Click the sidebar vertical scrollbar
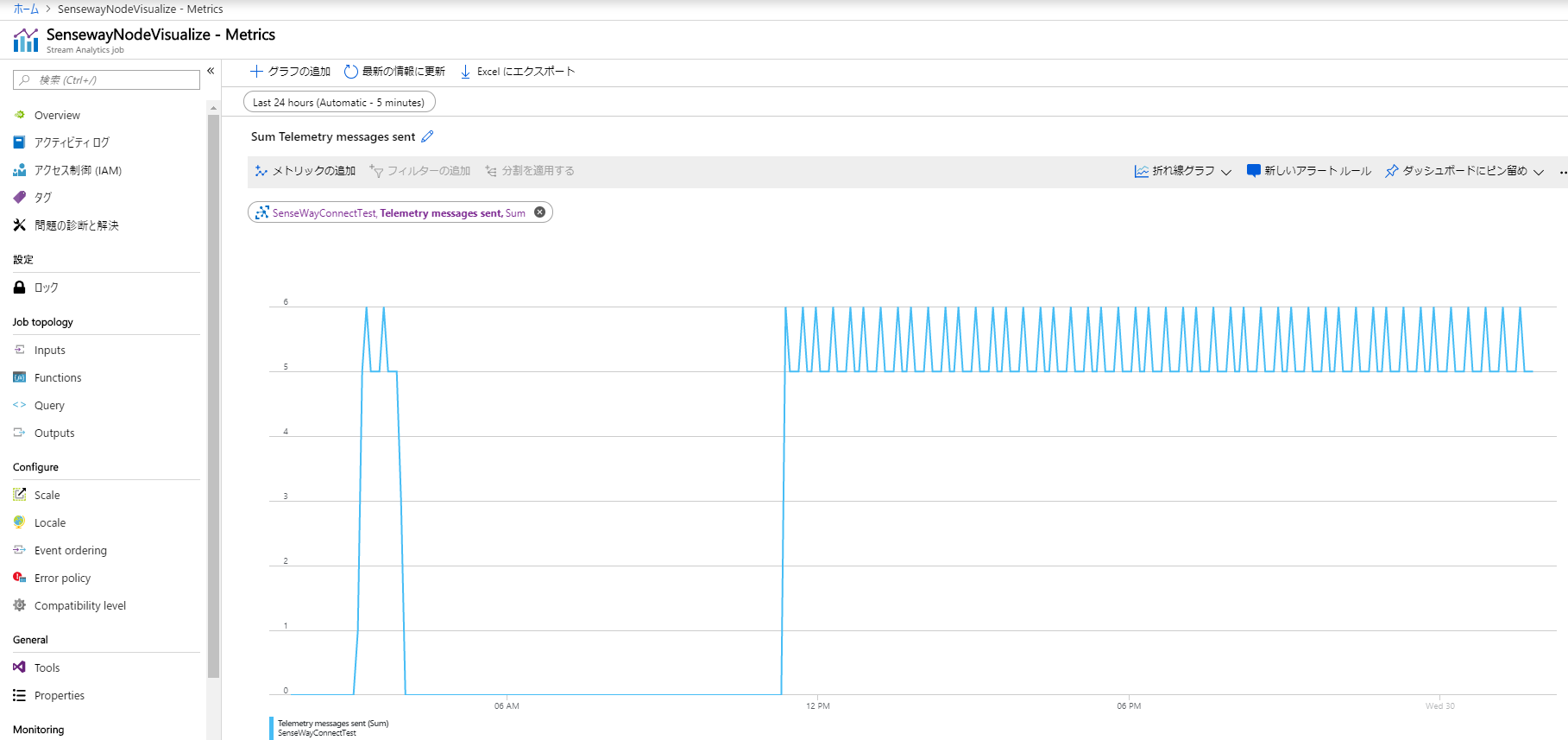 [213, 395]
